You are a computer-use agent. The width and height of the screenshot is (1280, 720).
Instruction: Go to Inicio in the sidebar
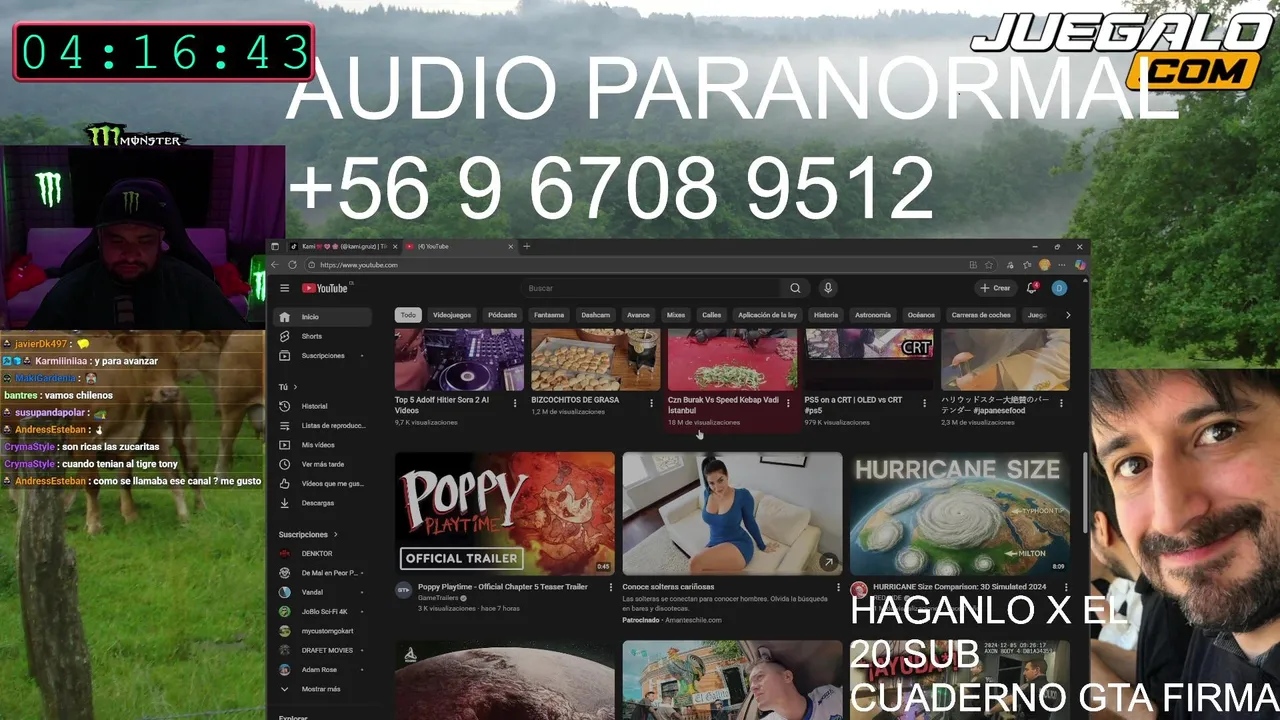click(322, 317)
